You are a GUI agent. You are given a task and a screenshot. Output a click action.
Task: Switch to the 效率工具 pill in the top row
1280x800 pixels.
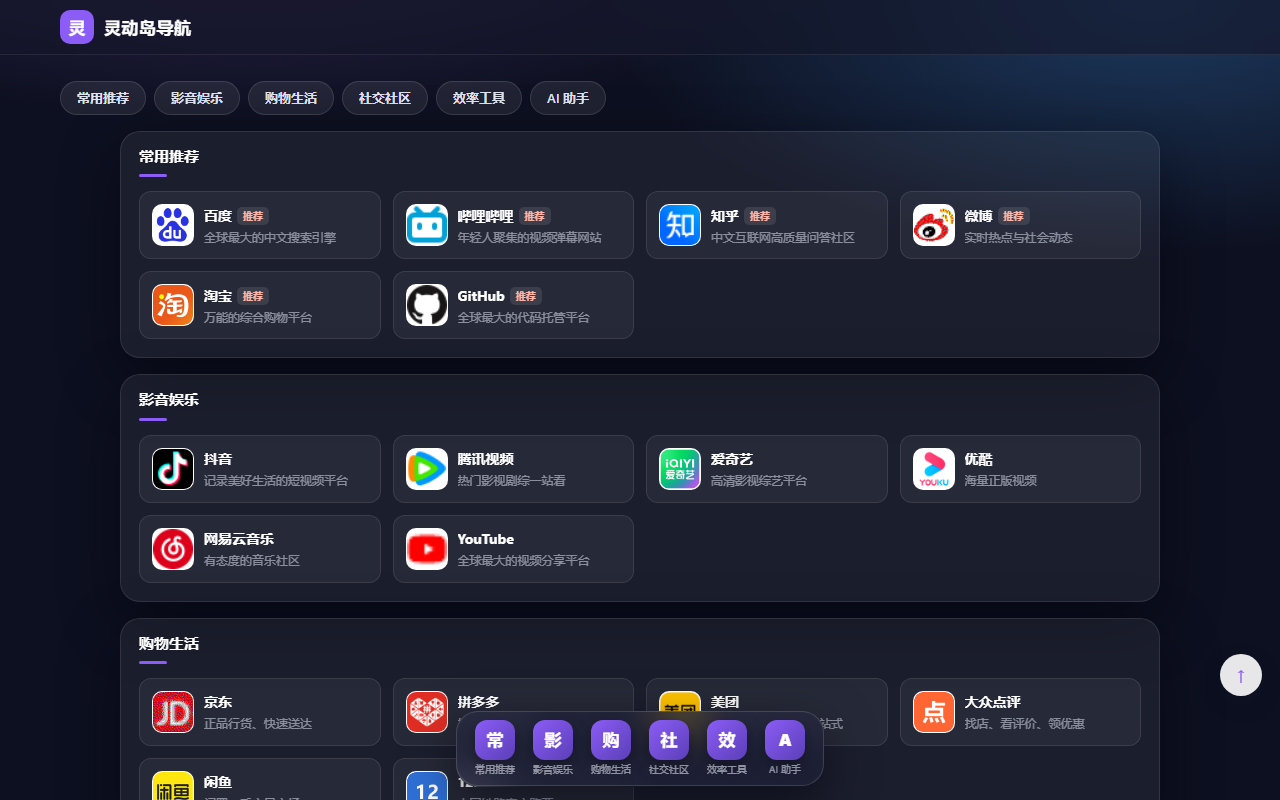[479, 98]
